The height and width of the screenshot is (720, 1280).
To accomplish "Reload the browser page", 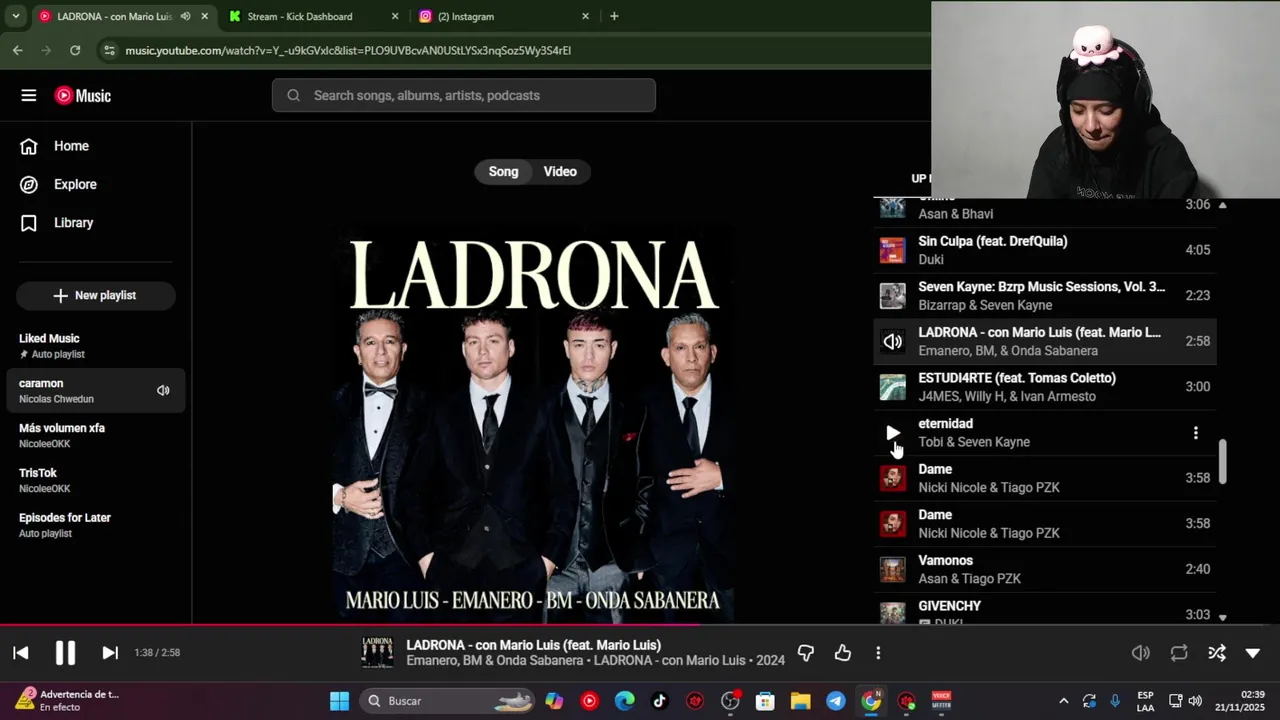I will [75, 50].
